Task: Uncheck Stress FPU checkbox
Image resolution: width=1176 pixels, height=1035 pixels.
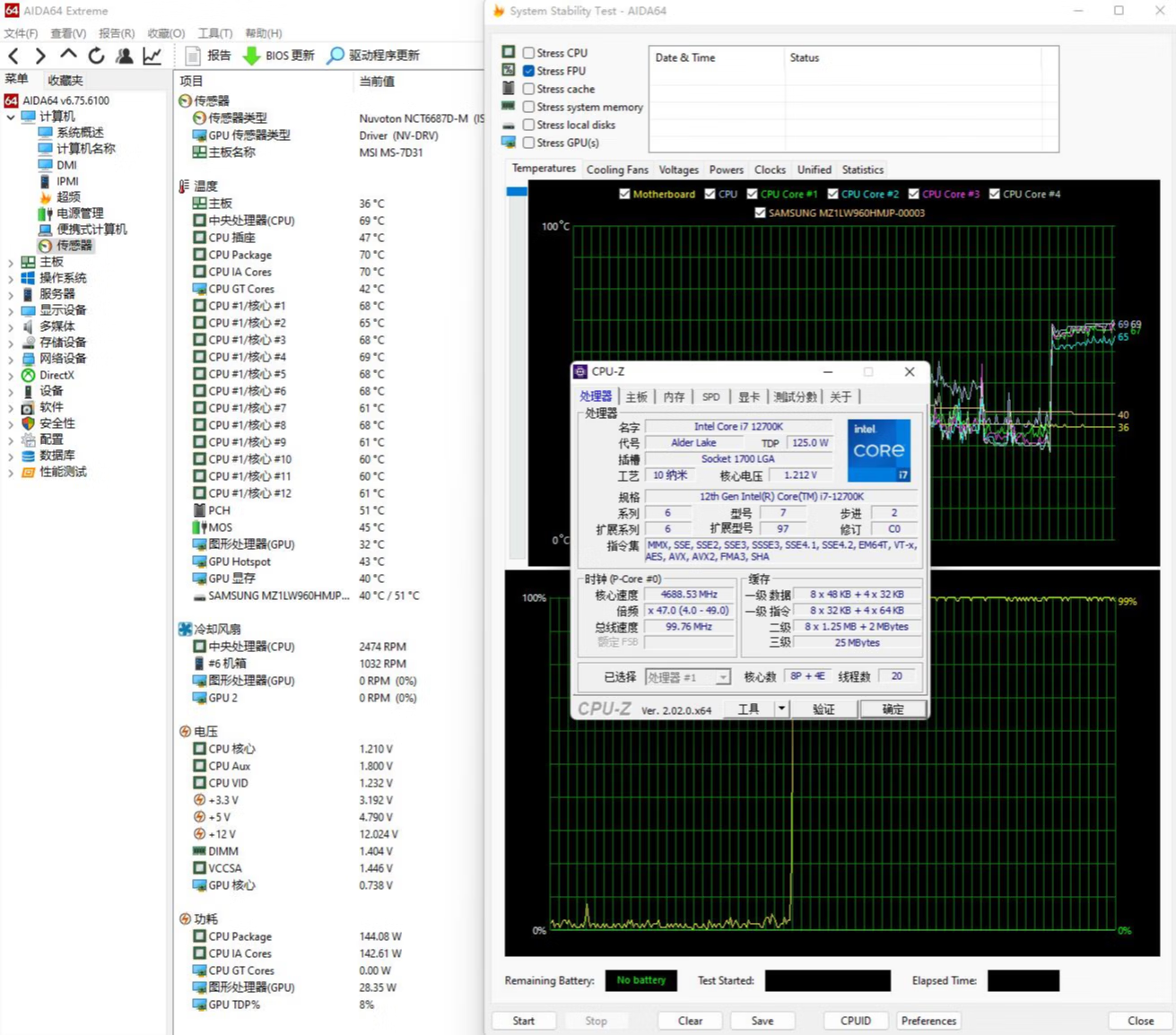Action: click(x=529, y=71)
